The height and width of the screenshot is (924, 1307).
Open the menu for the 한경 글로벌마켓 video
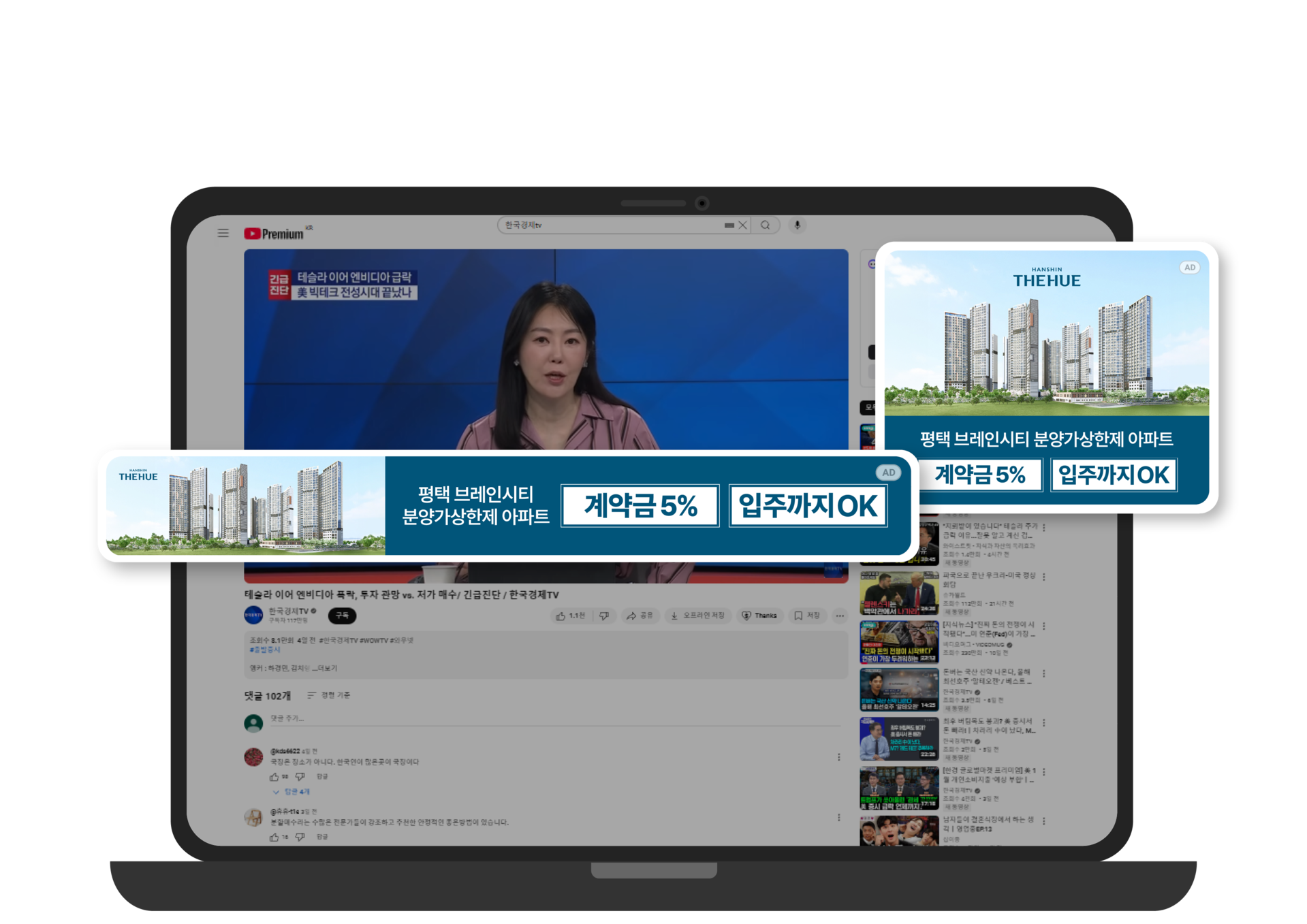click(x=1044, y=772)
